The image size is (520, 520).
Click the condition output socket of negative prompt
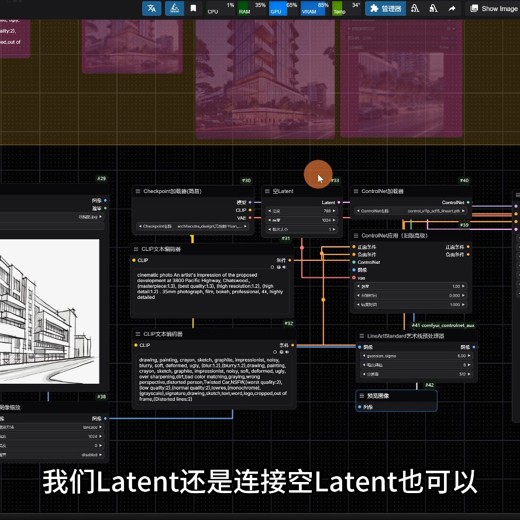click(292, 345)
